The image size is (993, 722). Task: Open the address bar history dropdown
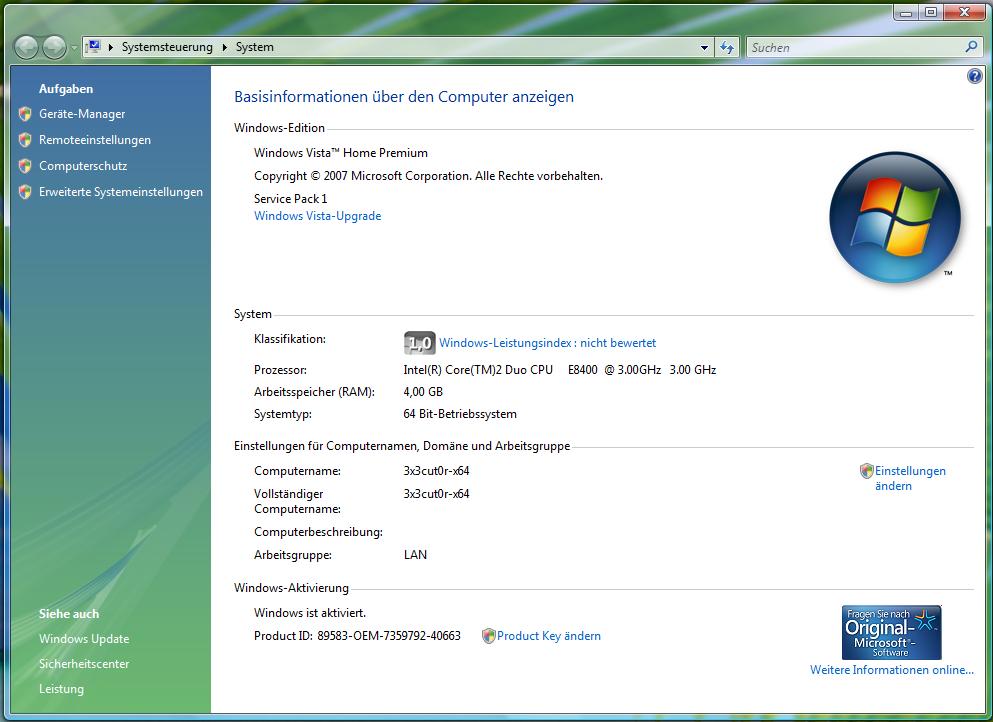click(x=704, y=48)
